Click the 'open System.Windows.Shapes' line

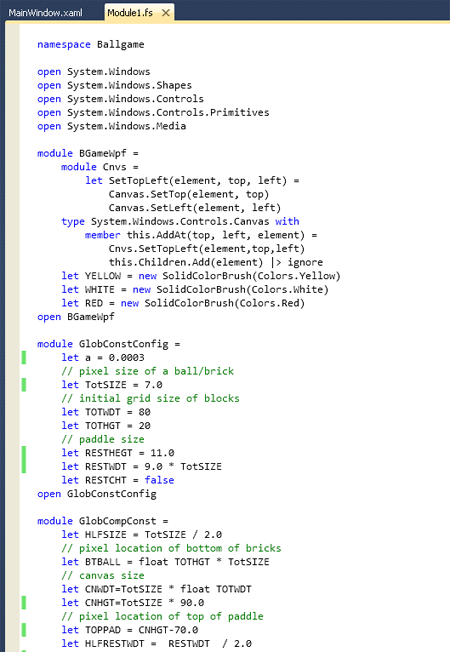[114, 85]
